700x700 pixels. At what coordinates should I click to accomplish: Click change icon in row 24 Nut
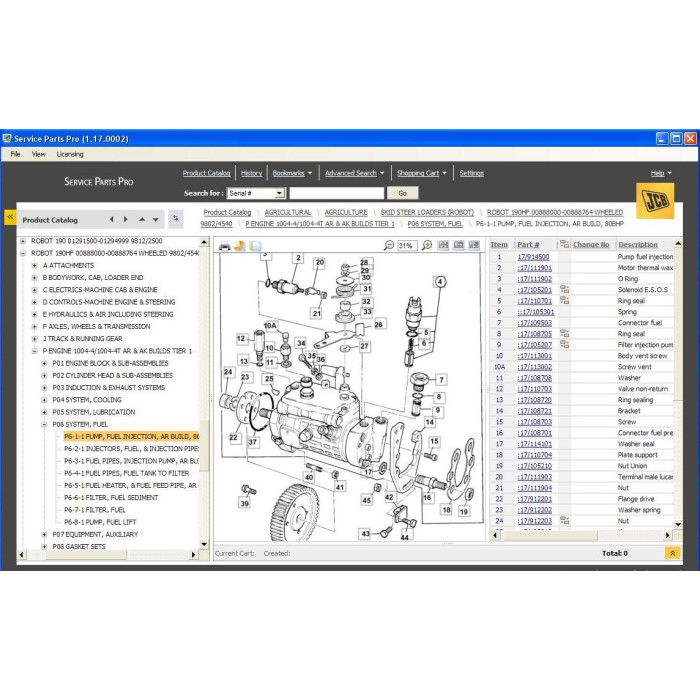pyautogui.click(x=564, y=521)
